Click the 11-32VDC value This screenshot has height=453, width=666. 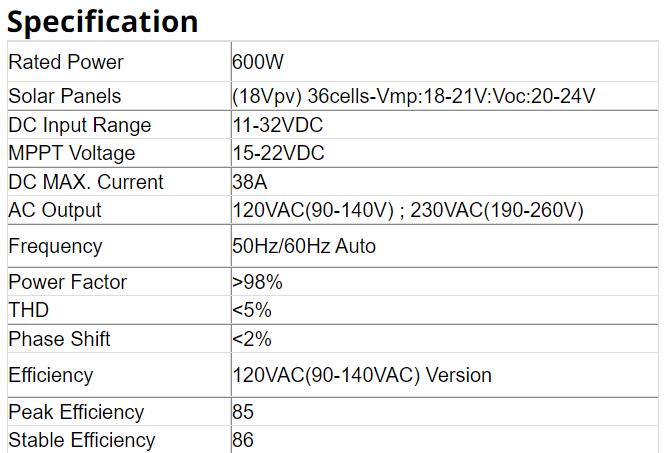pyautogui.click(x=277, y=125)
